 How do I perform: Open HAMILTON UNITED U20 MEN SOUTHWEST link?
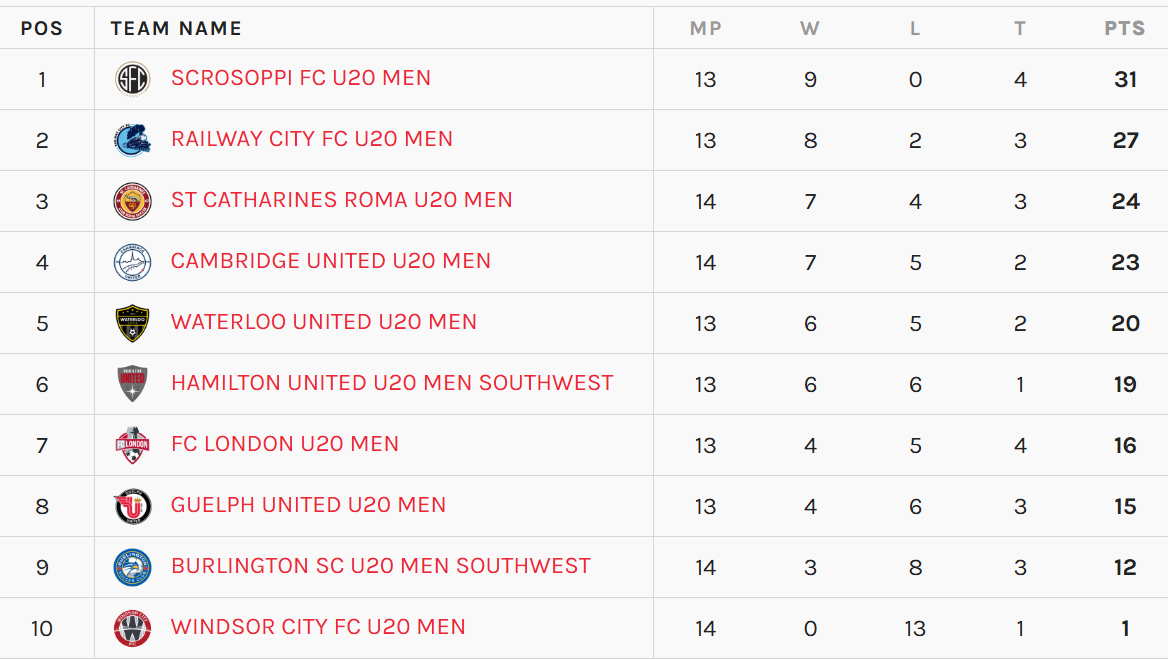click(393, 383)
